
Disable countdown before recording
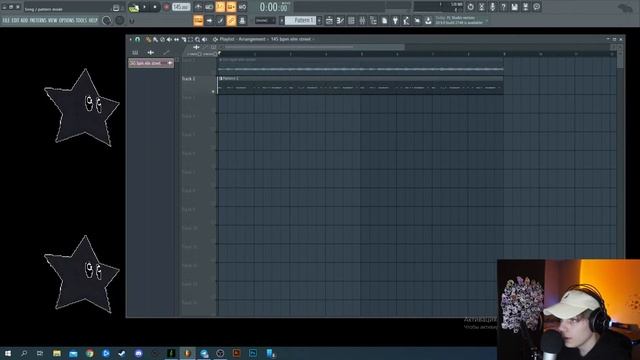click(220, 7)
